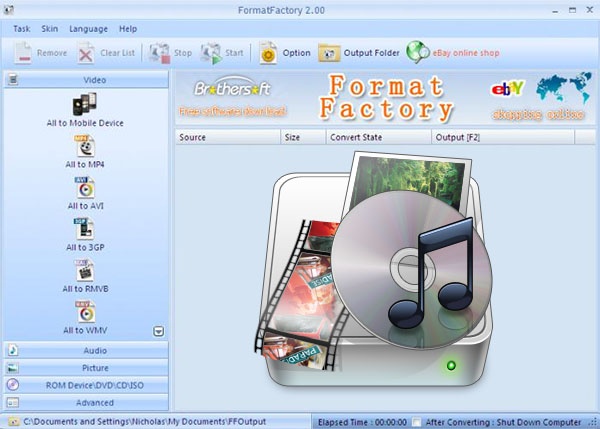Click the output folder icon in status bar
Screen dimensions: 600x429
coord(14,422)
